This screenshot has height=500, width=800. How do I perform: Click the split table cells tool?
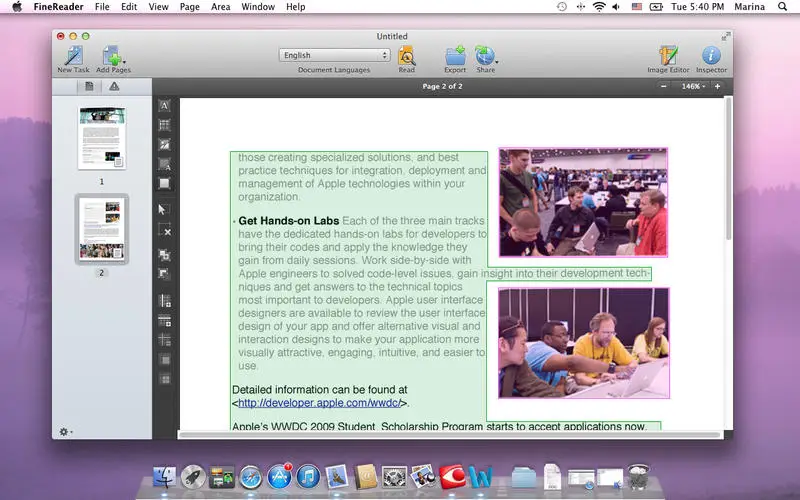pos(164,379)
